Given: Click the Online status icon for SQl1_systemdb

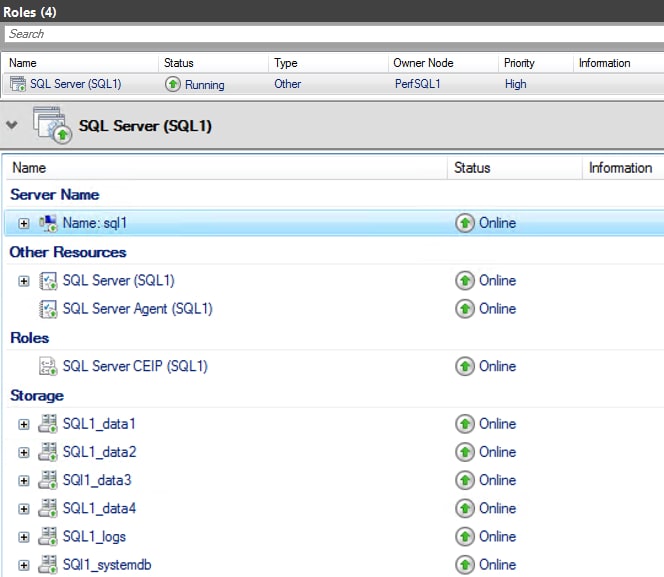Looking at the screenshot, I should 465,564.
